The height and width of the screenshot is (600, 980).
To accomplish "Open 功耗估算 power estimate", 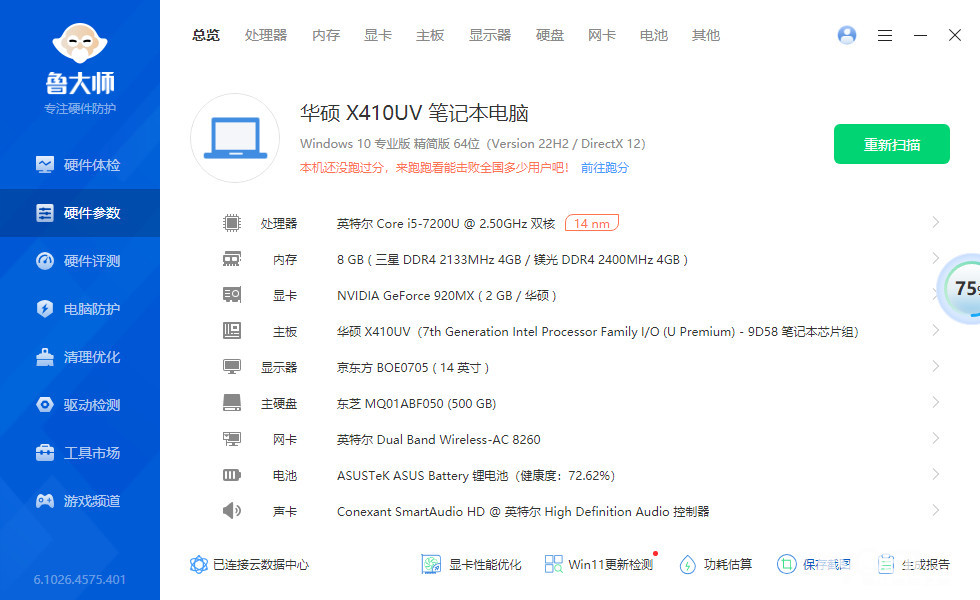I will [715, 565].
